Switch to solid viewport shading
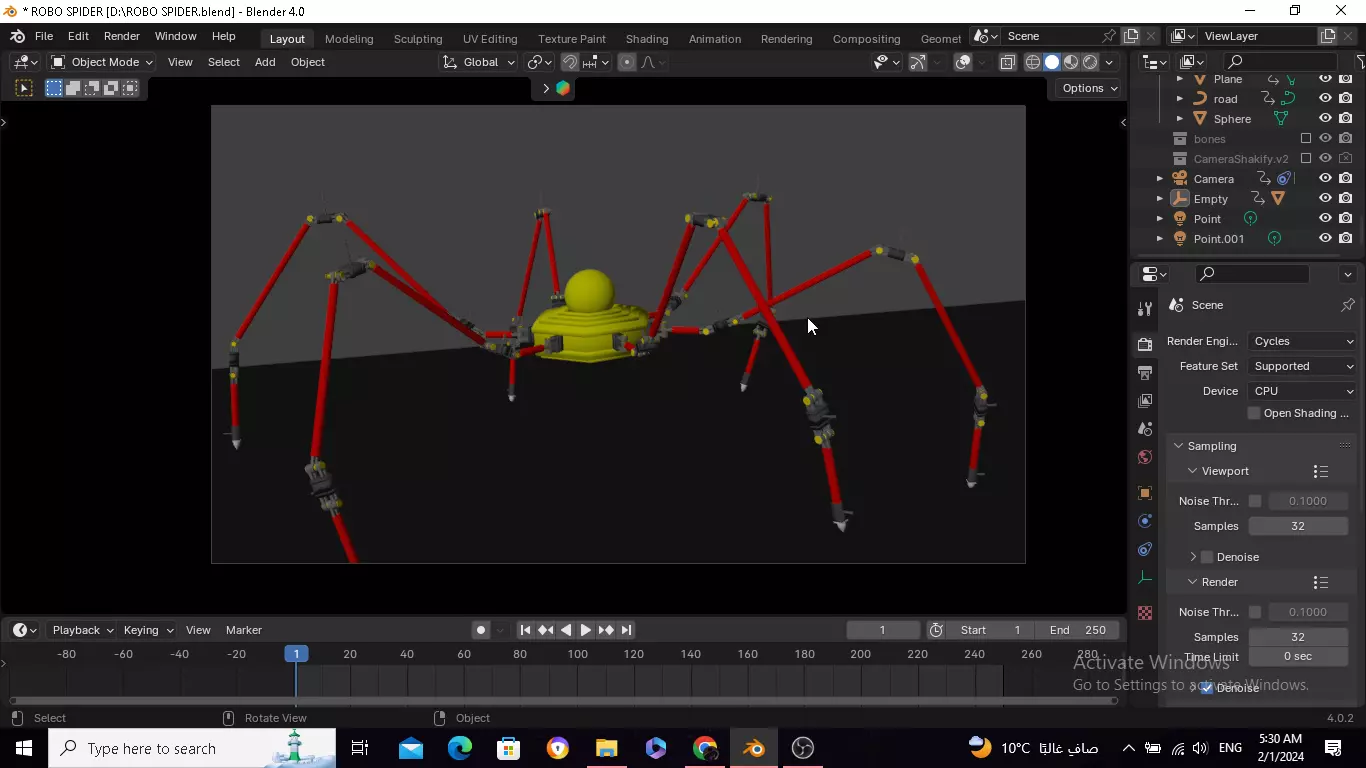 coord(1052,62)
